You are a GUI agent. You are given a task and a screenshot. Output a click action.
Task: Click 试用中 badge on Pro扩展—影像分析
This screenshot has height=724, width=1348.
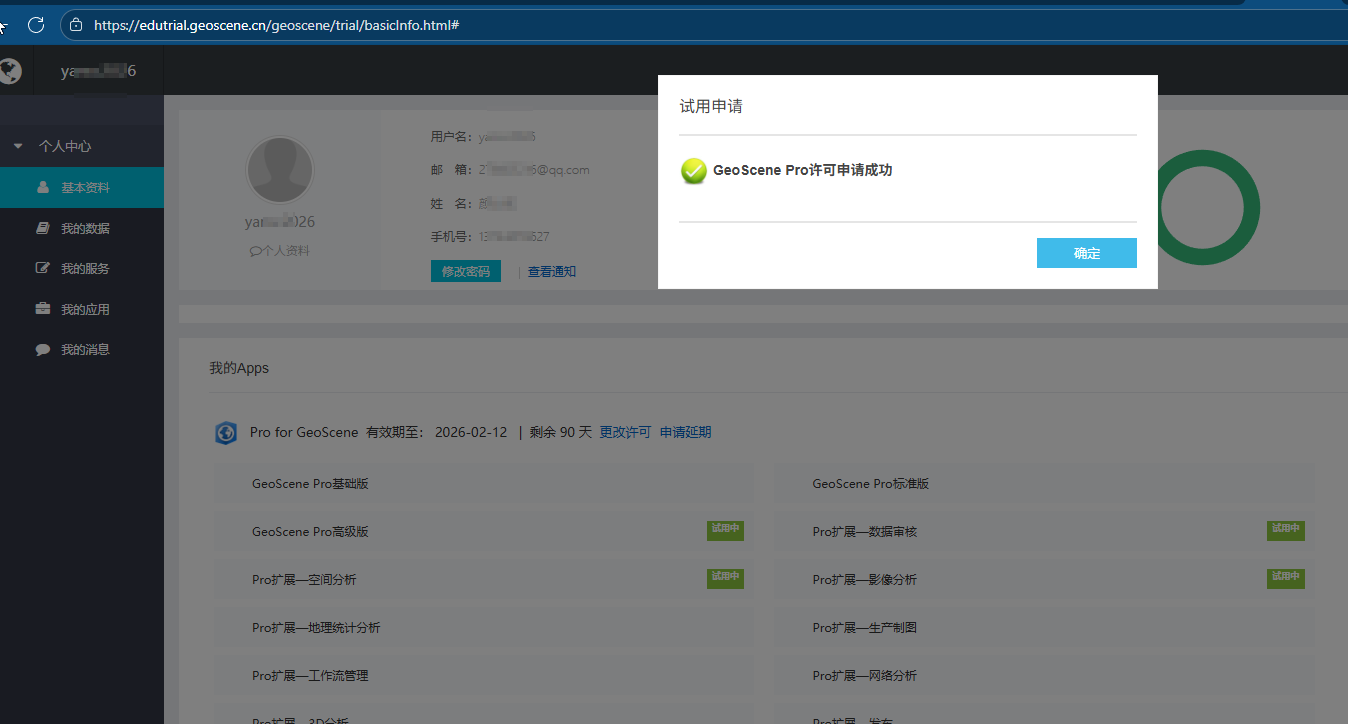[x=1285, y=578]
